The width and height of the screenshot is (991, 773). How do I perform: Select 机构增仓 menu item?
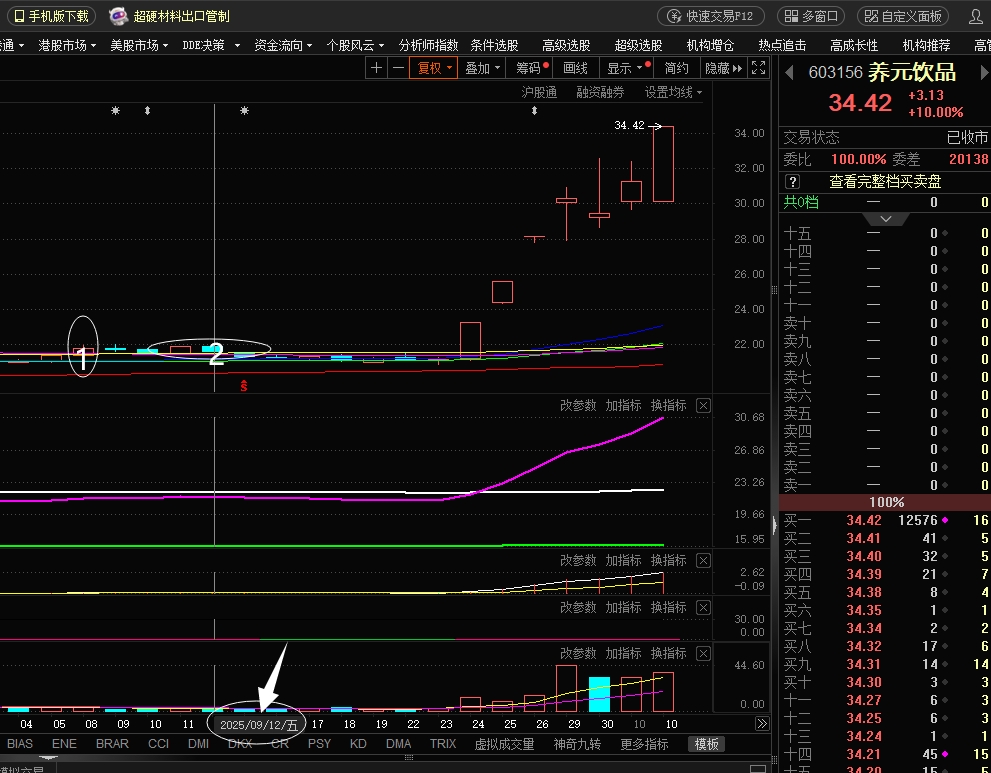click(x=710, y=46)
